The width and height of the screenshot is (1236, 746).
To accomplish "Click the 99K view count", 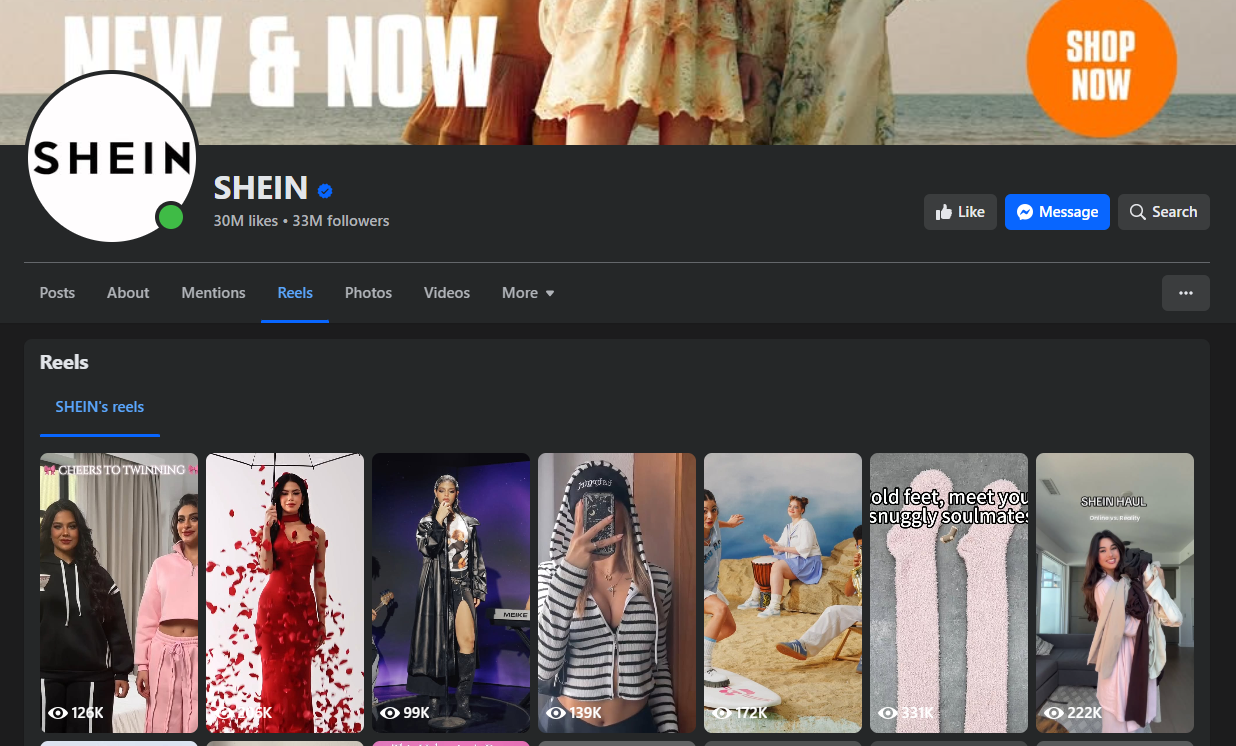I will [416, 713].
